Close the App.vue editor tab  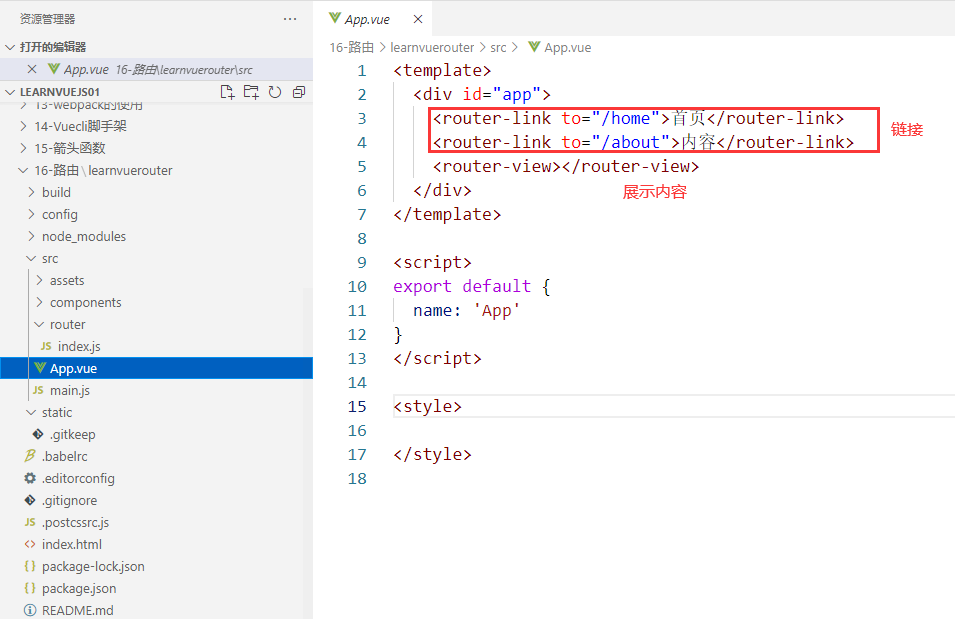point(418,19)
